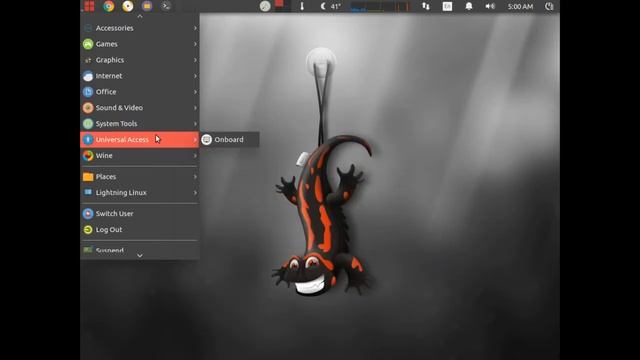
Task: Open the moon weather indicator
Action: click(x=323, y=6)
